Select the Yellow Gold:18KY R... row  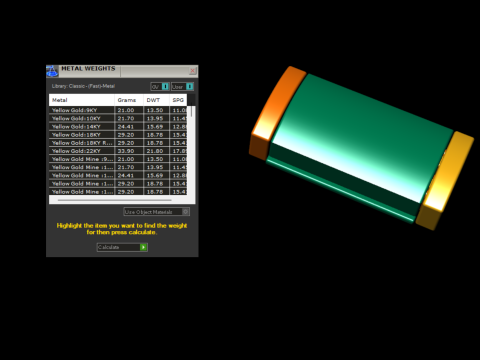click(118, 143)
